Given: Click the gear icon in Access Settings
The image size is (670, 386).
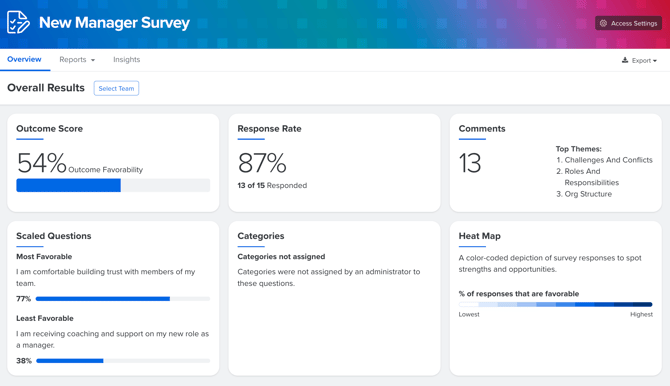Looking at the screenshot, I should 603,24.
